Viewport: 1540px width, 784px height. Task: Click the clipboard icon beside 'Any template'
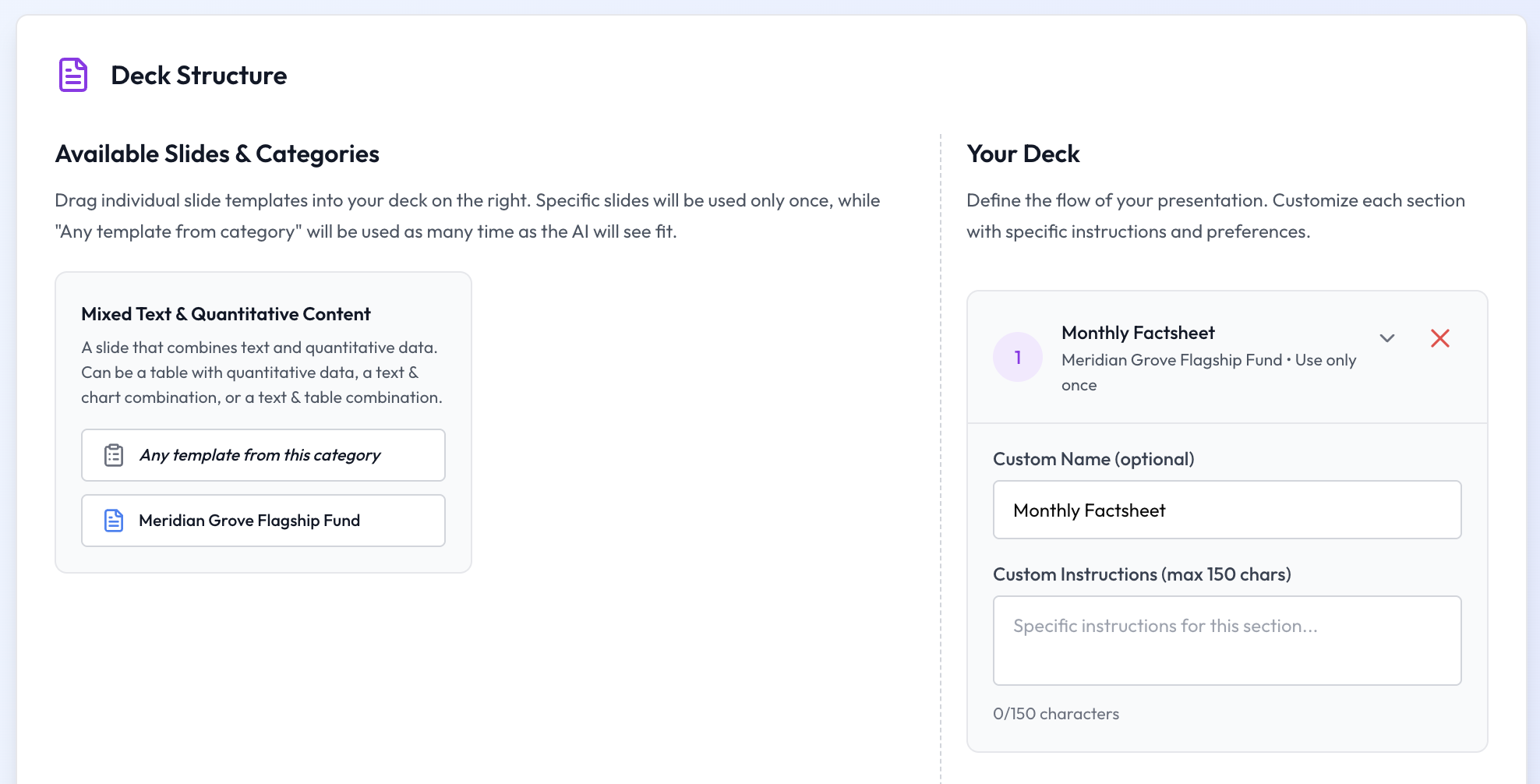[114, 455]
